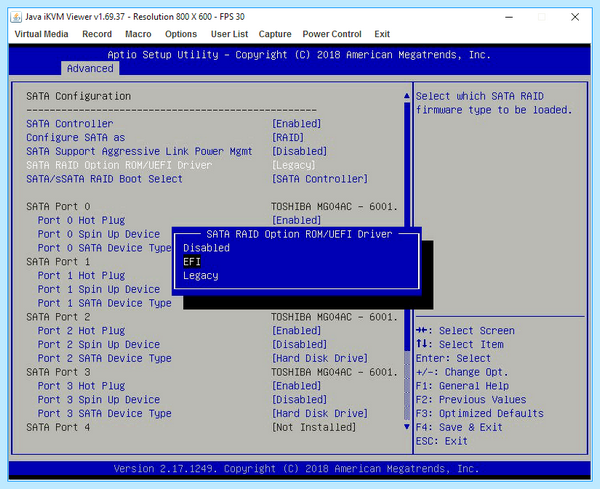Click [Disabled] value for Aggressive Link Power
This screenshot has width=600, height=489.
tap(299, 152)
